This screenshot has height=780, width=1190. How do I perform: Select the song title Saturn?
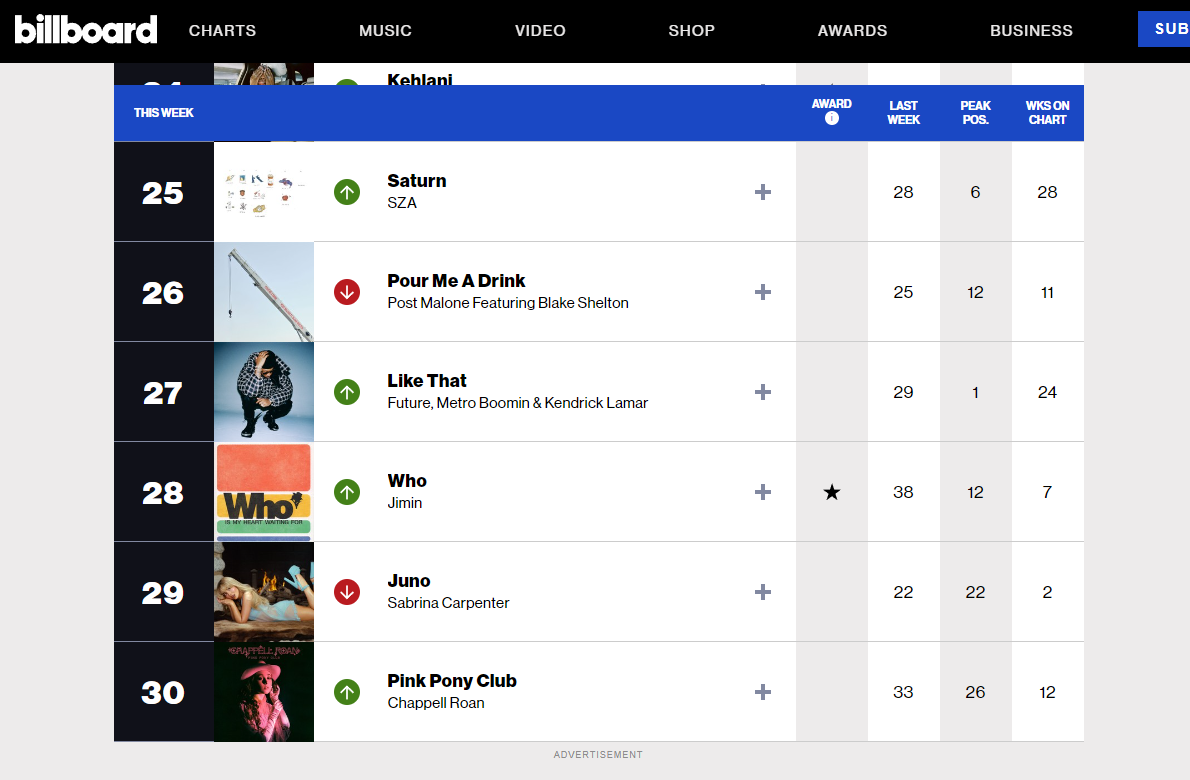point(417,181)
